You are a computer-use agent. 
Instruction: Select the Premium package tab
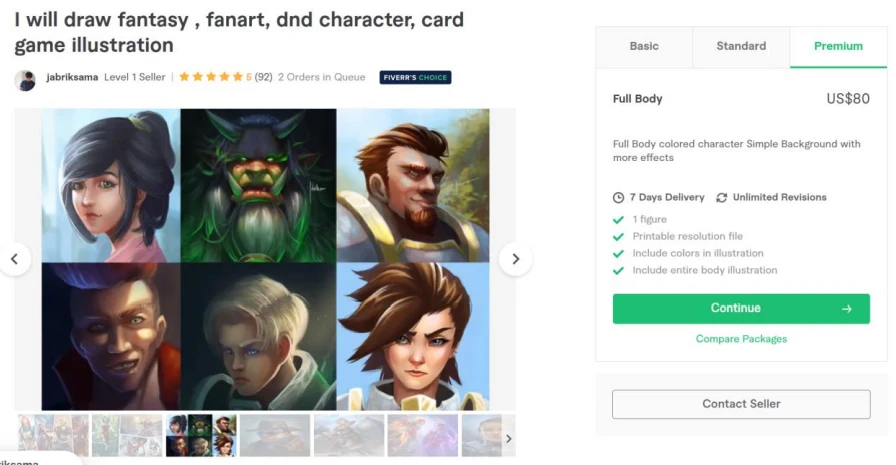838,47
